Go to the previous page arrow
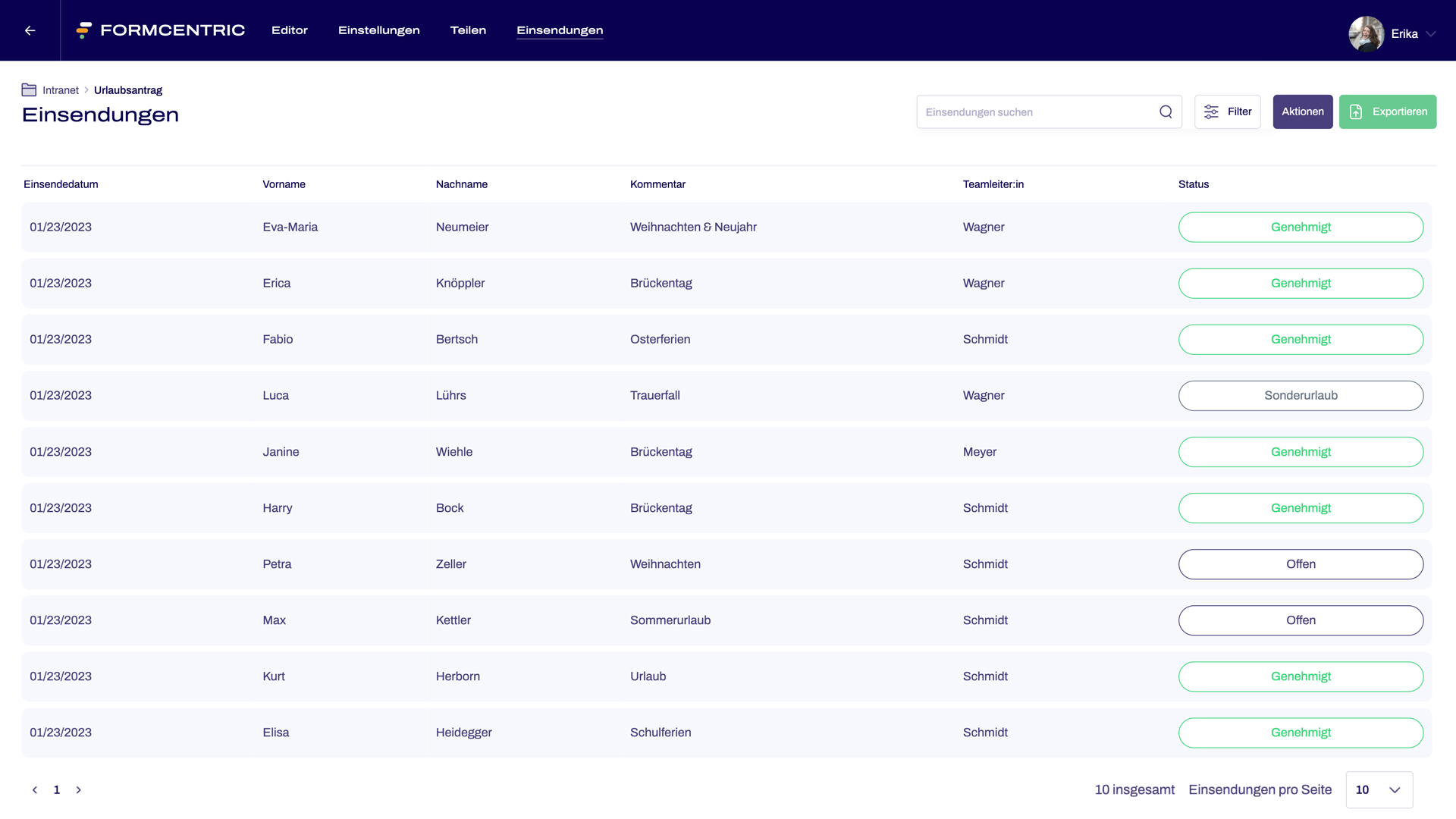Viewport: 1456px width, 819px height. [35, 790]
